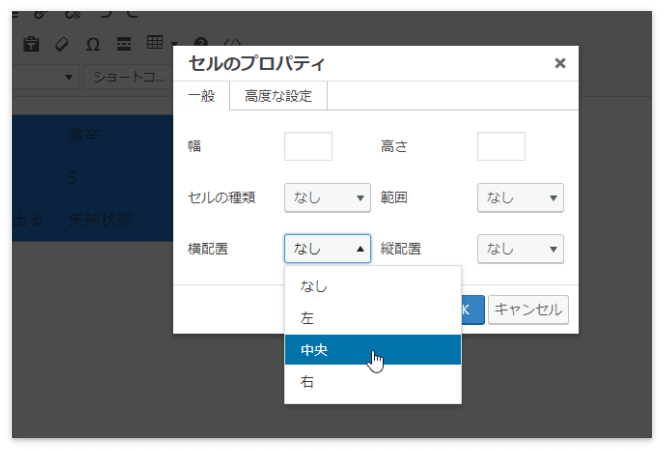Open the 範囲 dropdown

520,197
